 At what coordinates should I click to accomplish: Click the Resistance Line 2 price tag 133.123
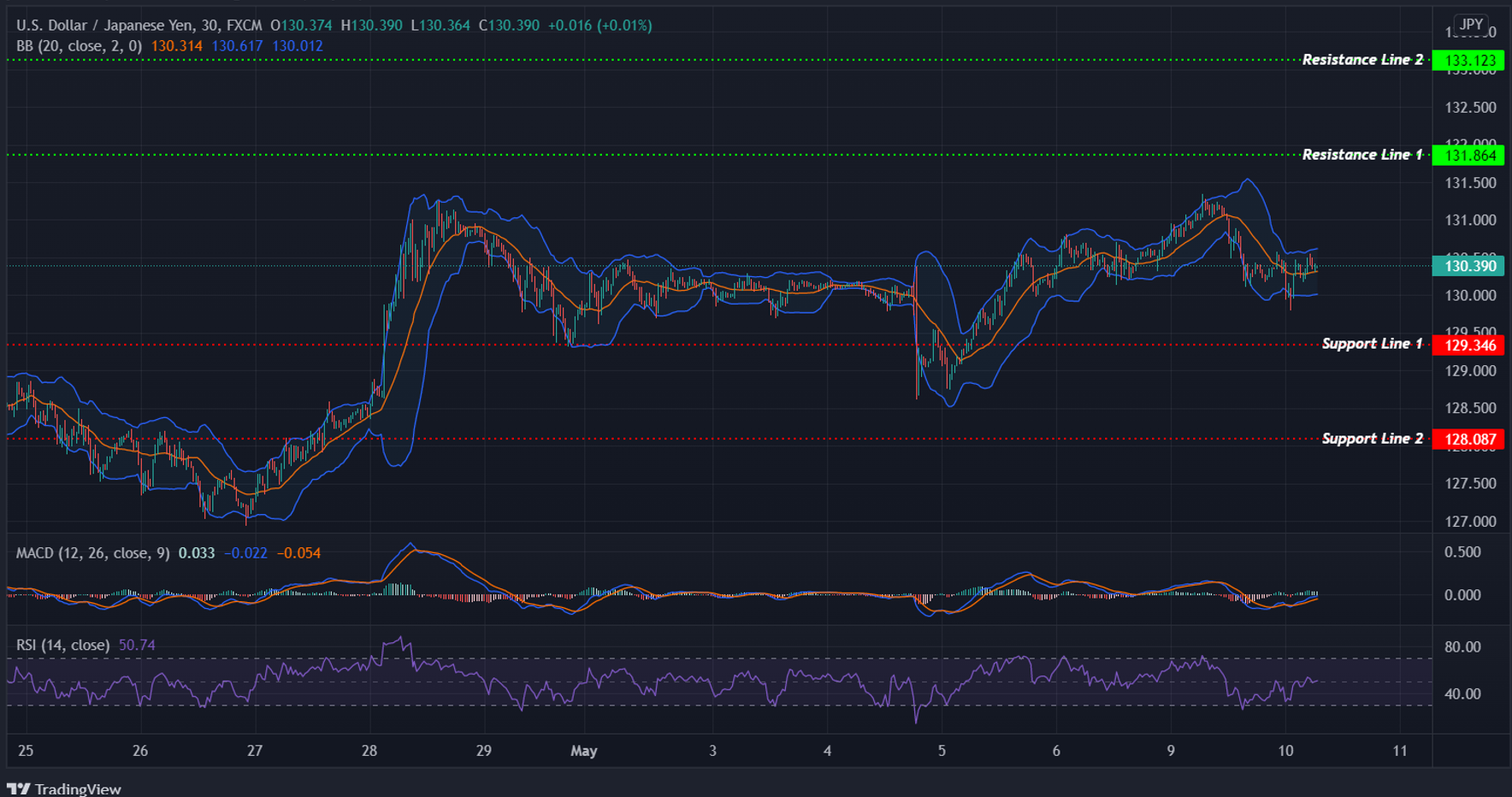coord(1468,60)
